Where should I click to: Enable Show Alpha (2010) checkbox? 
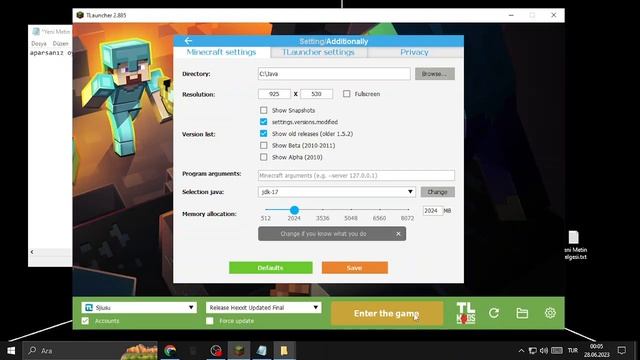tap(264, 157)
